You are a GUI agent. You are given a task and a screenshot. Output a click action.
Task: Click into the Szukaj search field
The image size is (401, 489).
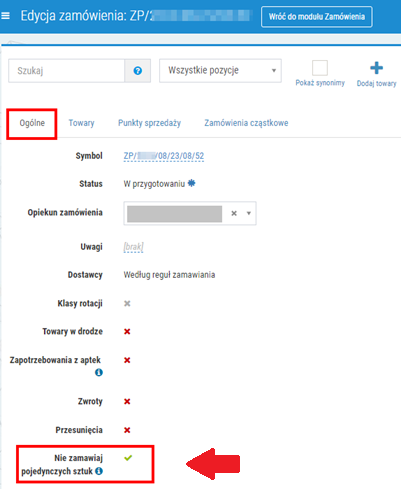click(66, 71)
